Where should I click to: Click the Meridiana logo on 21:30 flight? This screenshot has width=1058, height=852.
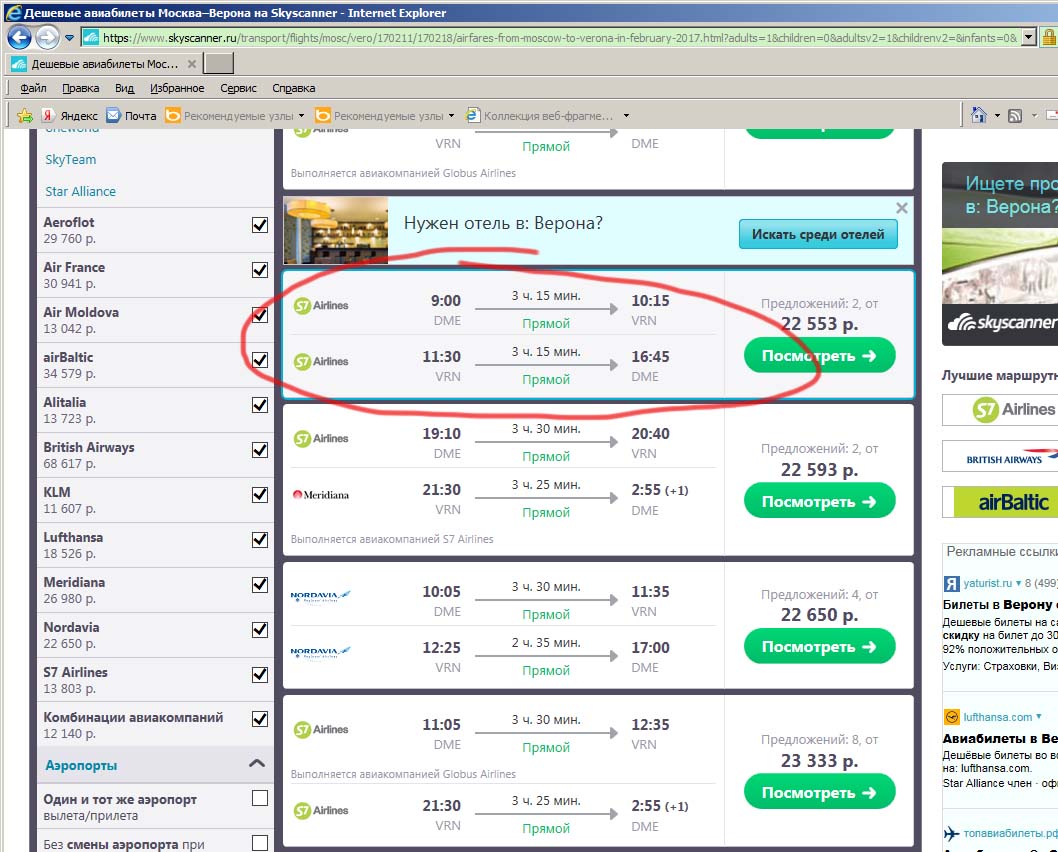(321, 495)
